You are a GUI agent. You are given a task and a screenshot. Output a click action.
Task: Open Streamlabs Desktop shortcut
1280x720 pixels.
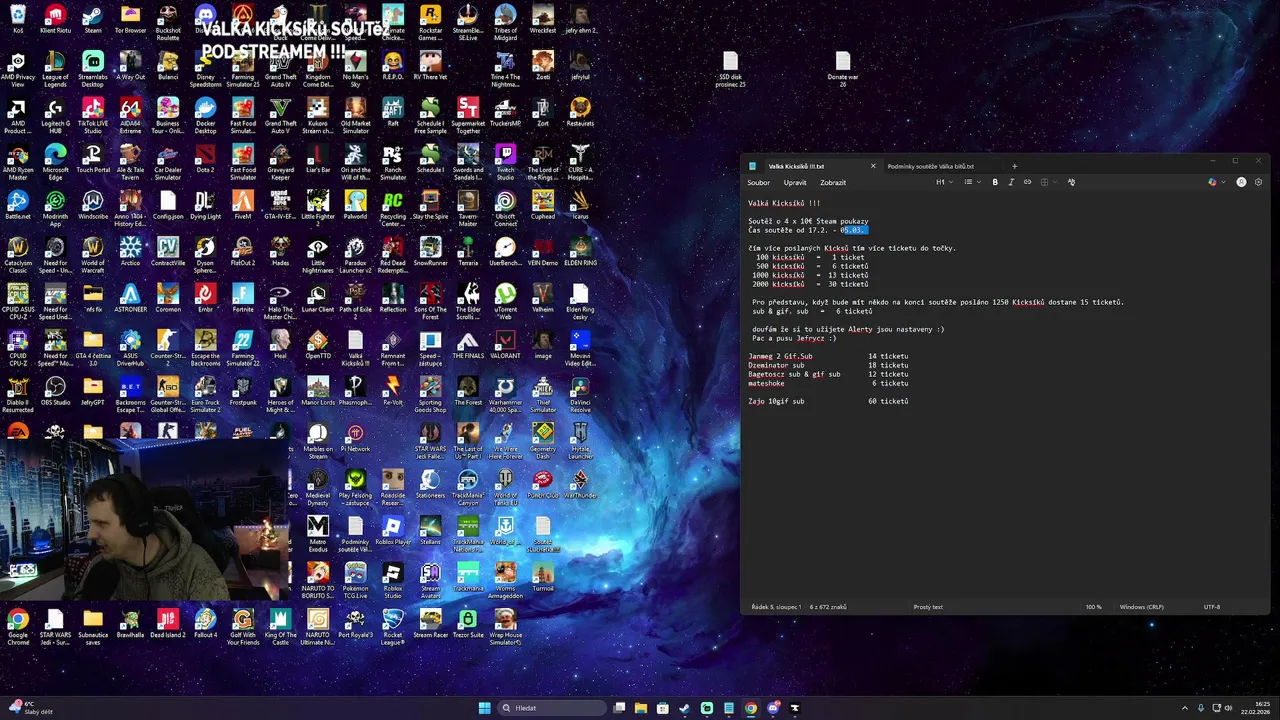pyautogui.click(x=93, y=69)
